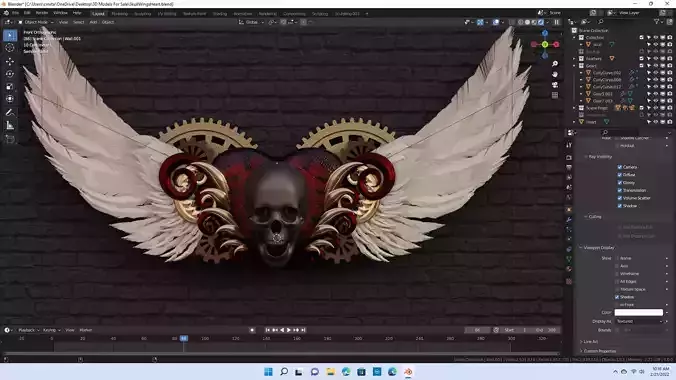Viewport: 676px width, 380px height.
Task: Switch to the Shading workspace tab
Action: point(219,14)
